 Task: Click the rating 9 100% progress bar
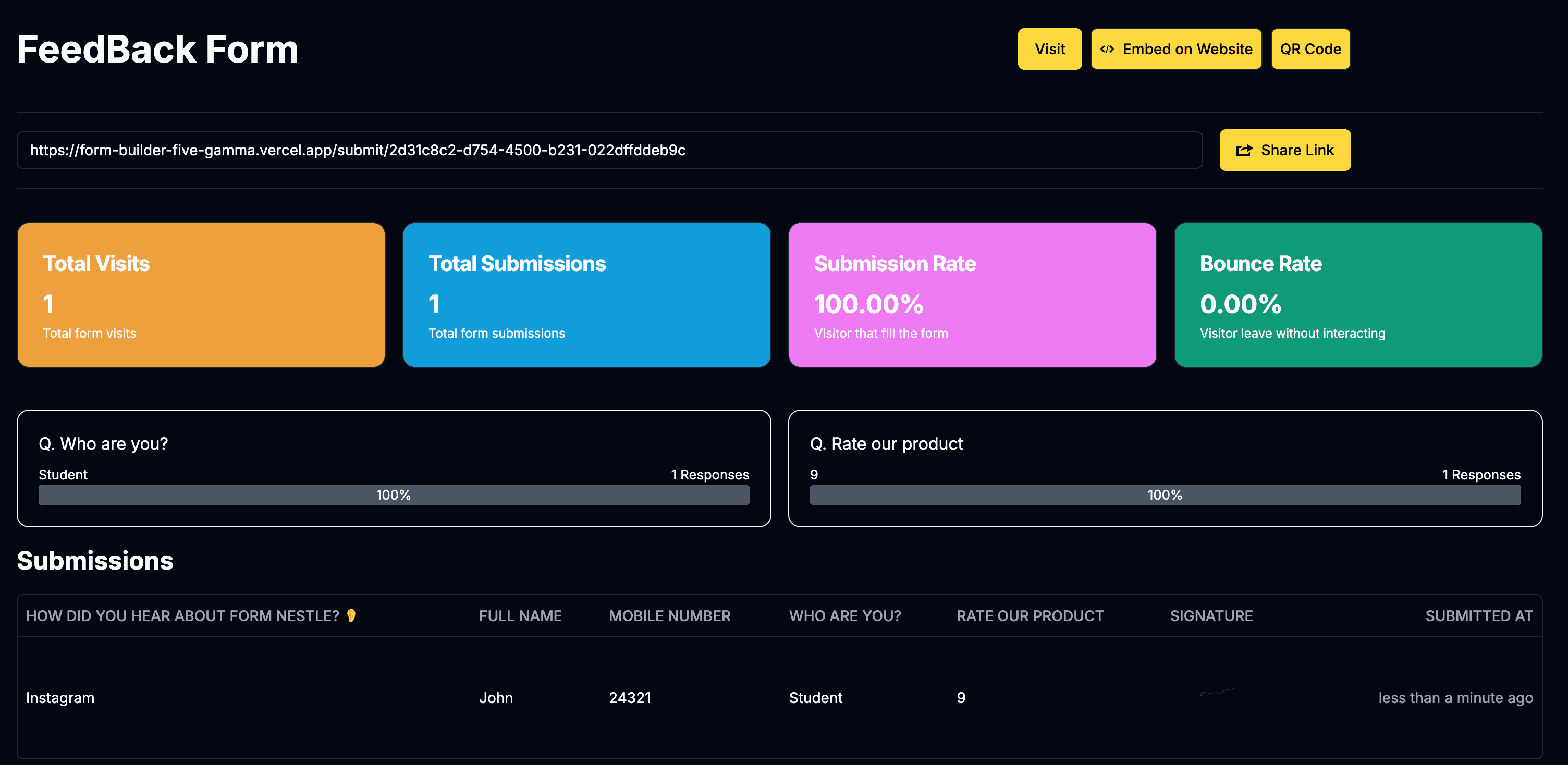[x=1165, y=495]
